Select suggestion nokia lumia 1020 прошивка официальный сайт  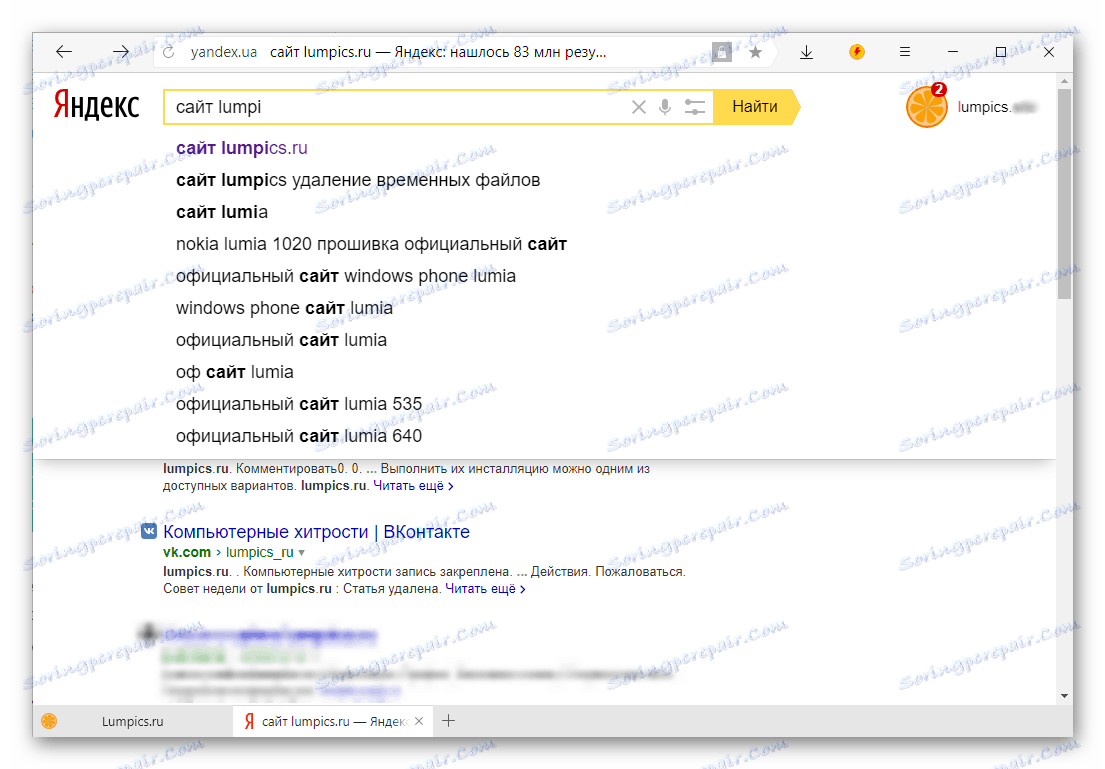click(371, 245)
